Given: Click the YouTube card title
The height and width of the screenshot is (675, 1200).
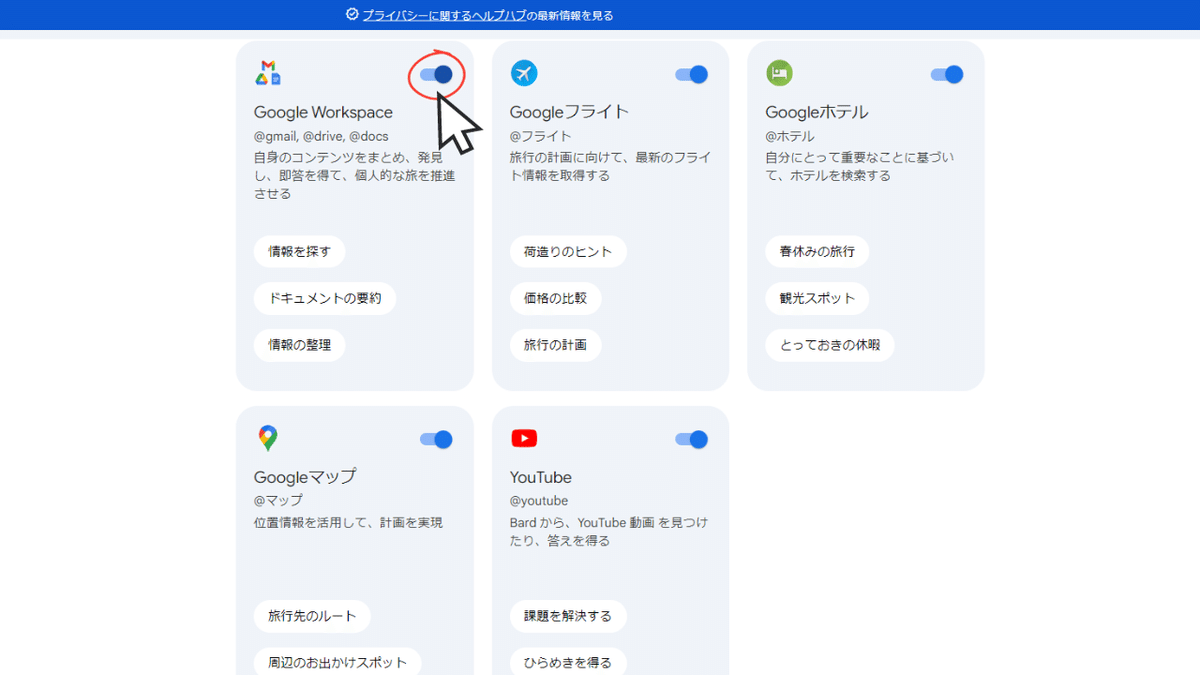Looking at the screenshot, I should (x=541, y=477).
